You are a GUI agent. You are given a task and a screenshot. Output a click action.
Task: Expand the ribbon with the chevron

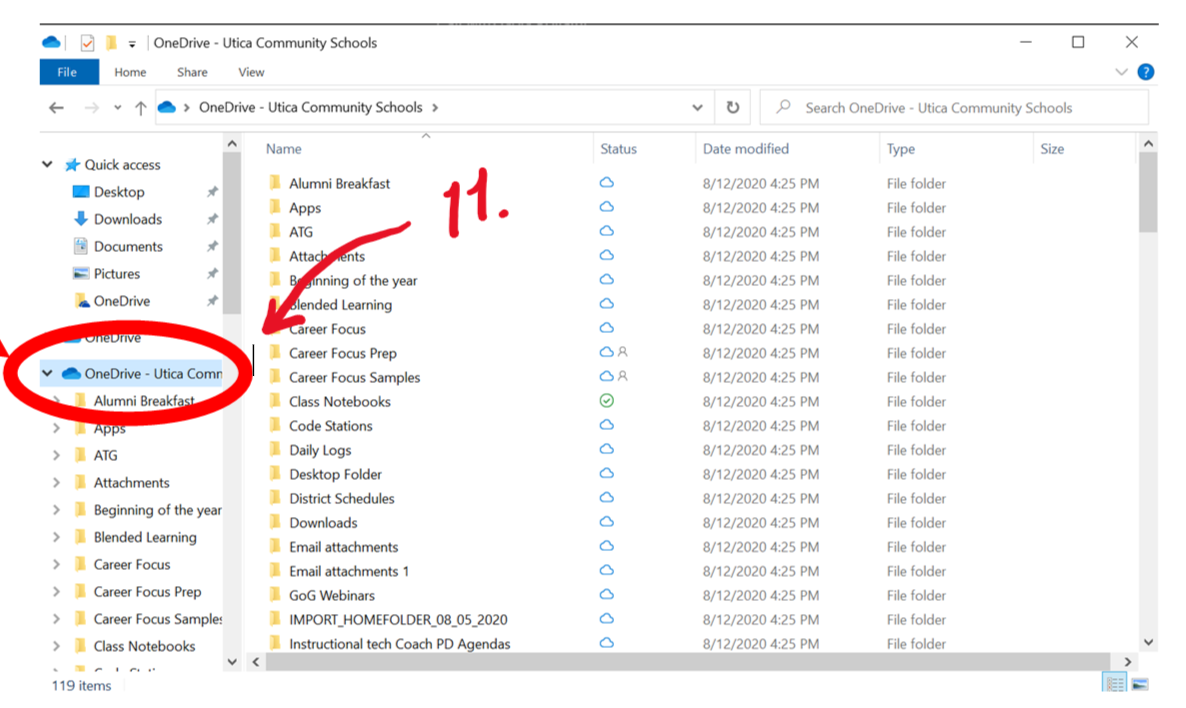[x=1121, y=72]
